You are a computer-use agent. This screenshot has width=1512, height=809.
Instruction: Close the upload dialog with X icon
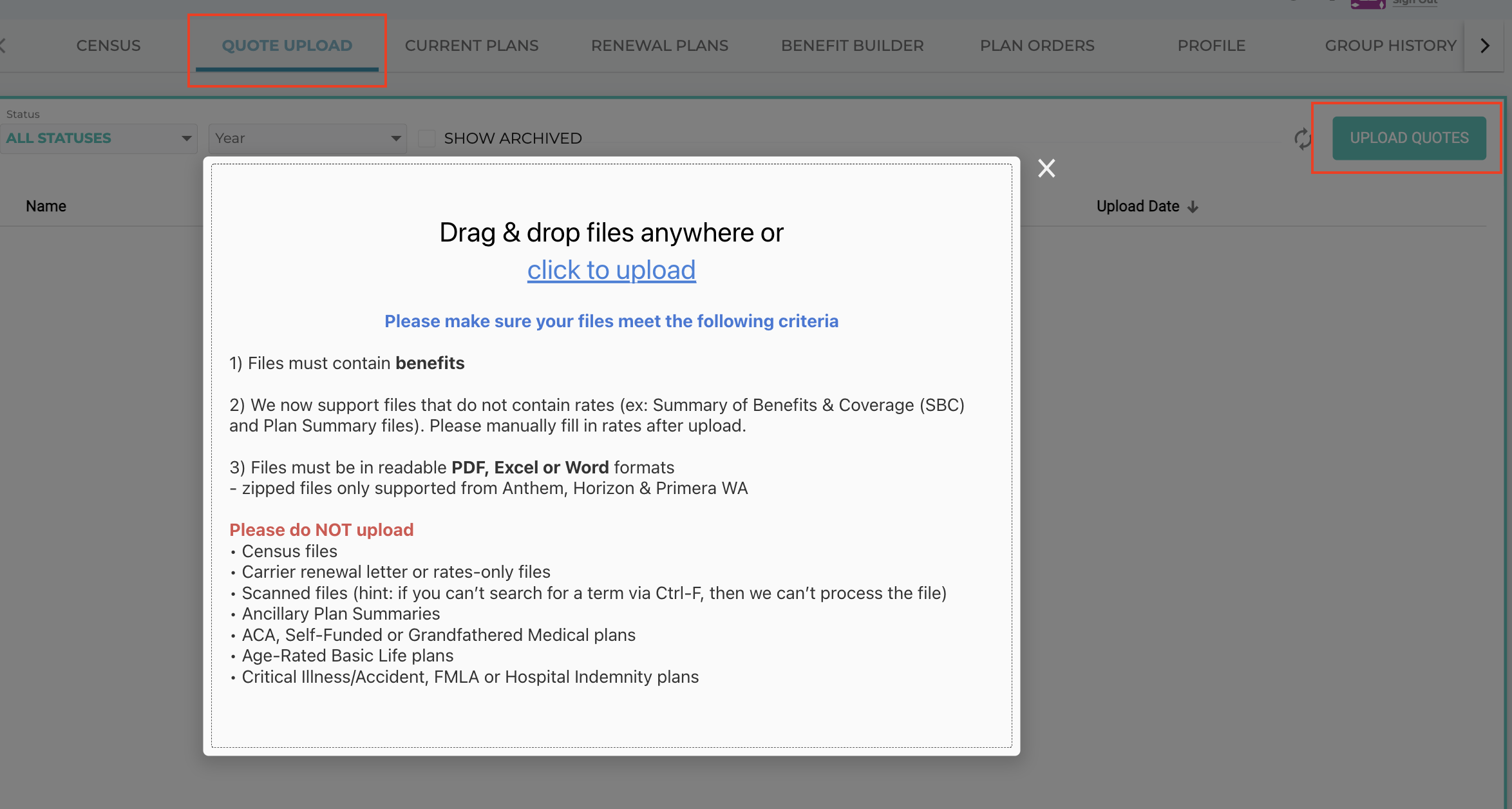tap(1046, 168)
